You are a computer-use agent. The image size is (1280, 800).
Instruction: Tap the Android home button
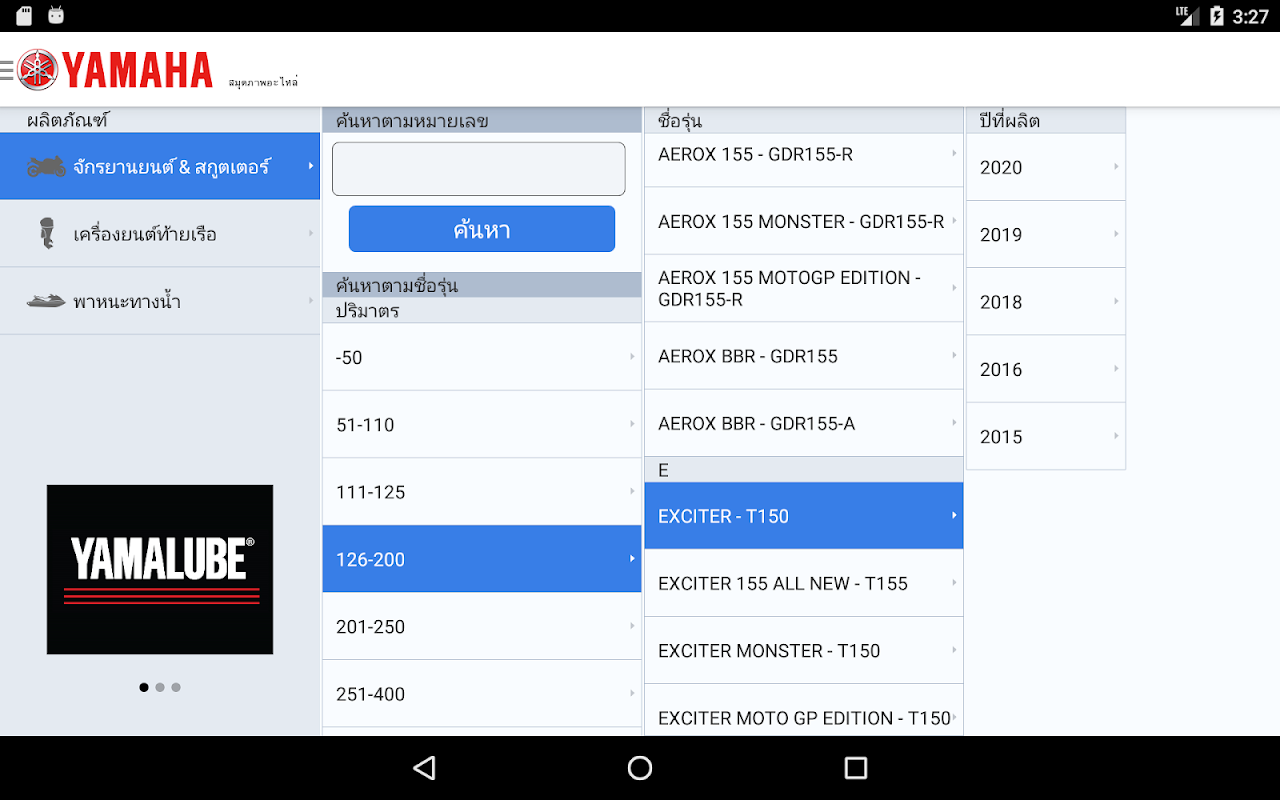(640, 768)
